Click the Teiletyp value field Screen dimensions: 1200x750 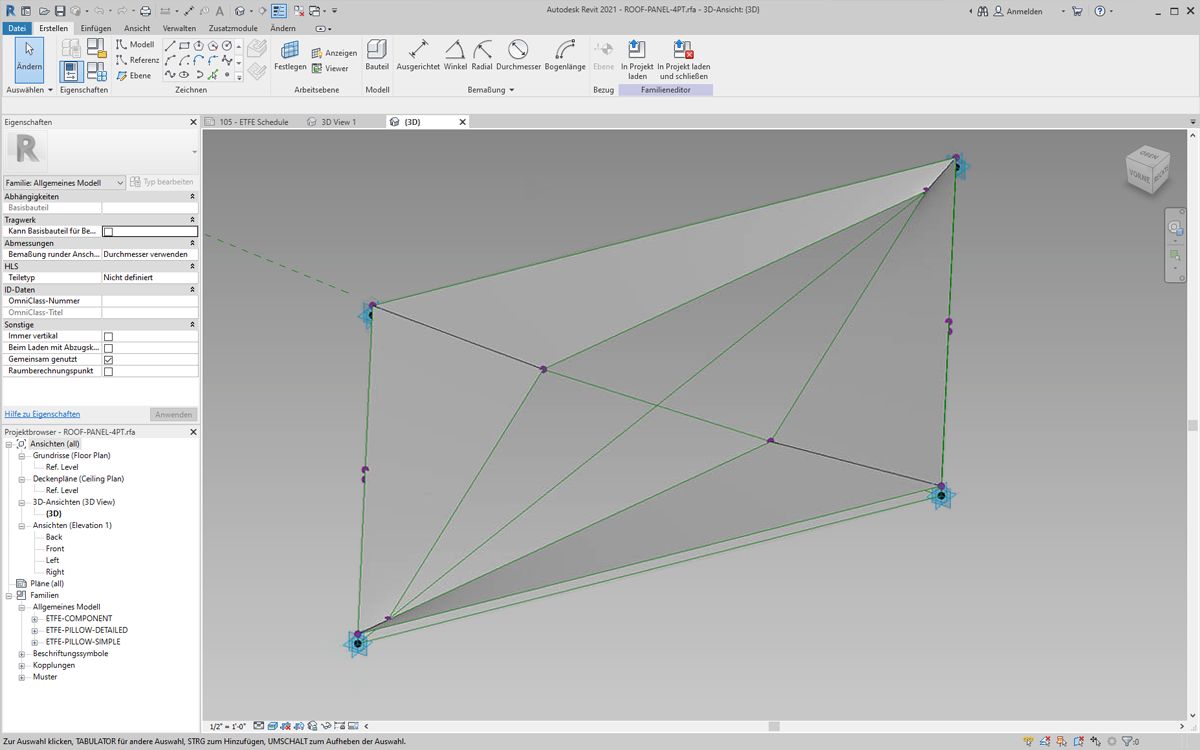click(x=150, y=277)
